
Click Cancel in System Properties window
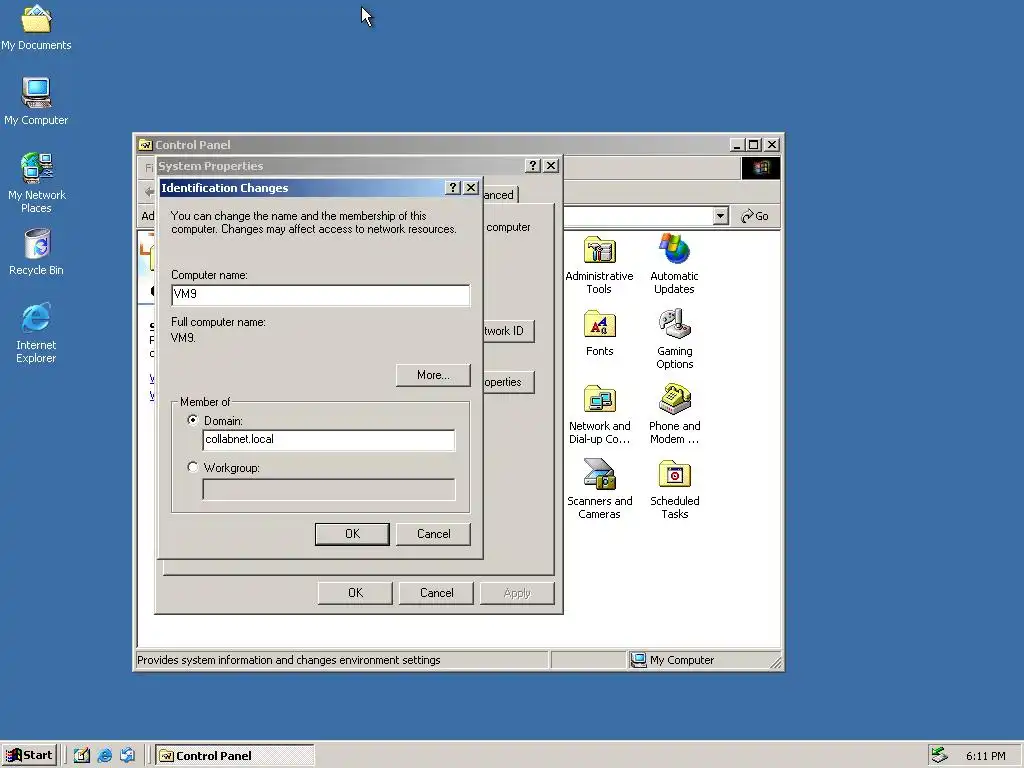pos(436,593)
